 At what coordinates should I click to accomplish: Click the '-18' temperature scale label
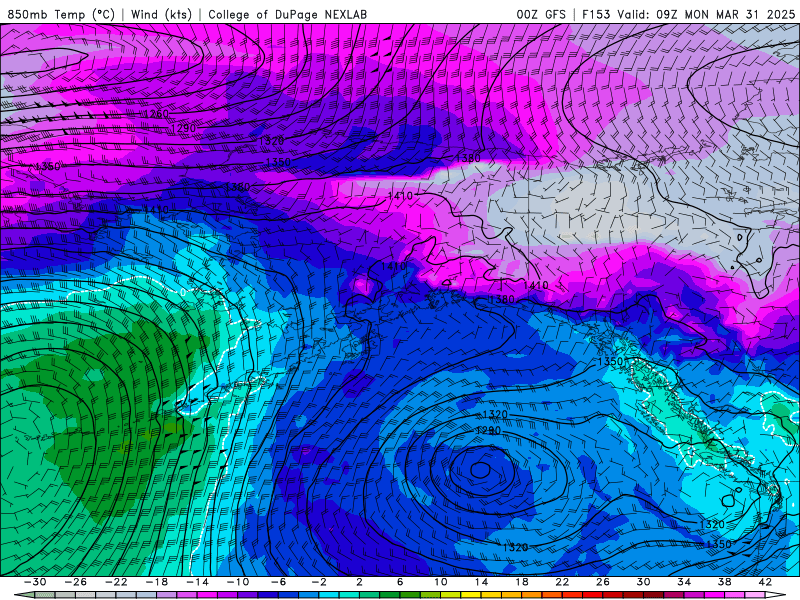[x=157, y=582]
